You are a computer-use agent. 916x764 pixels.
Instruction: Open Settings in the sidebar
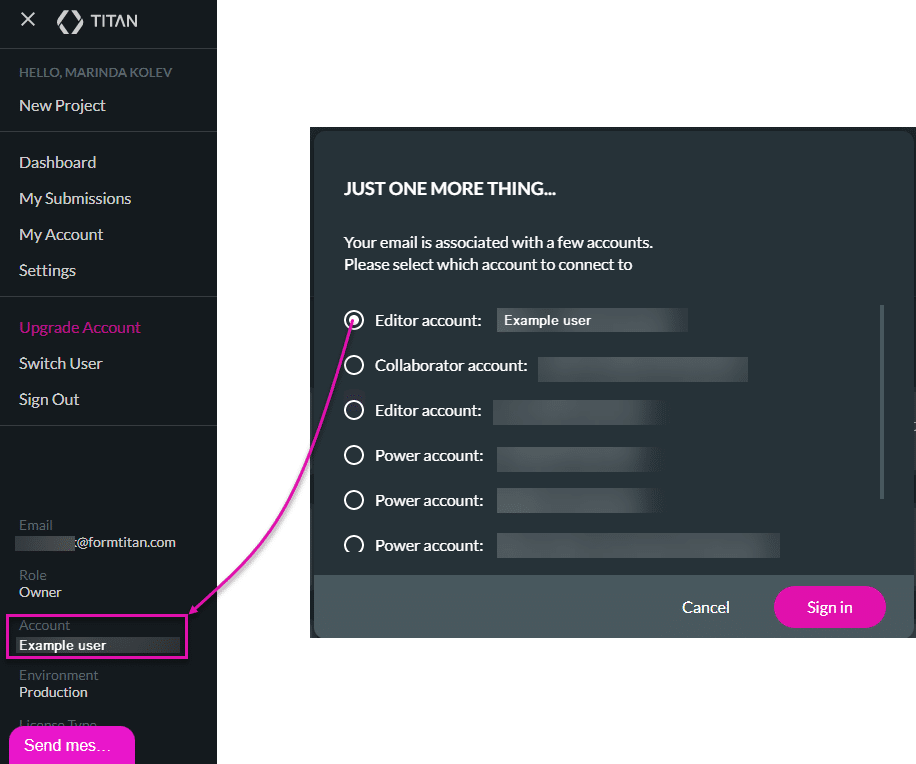pos(47,270)
